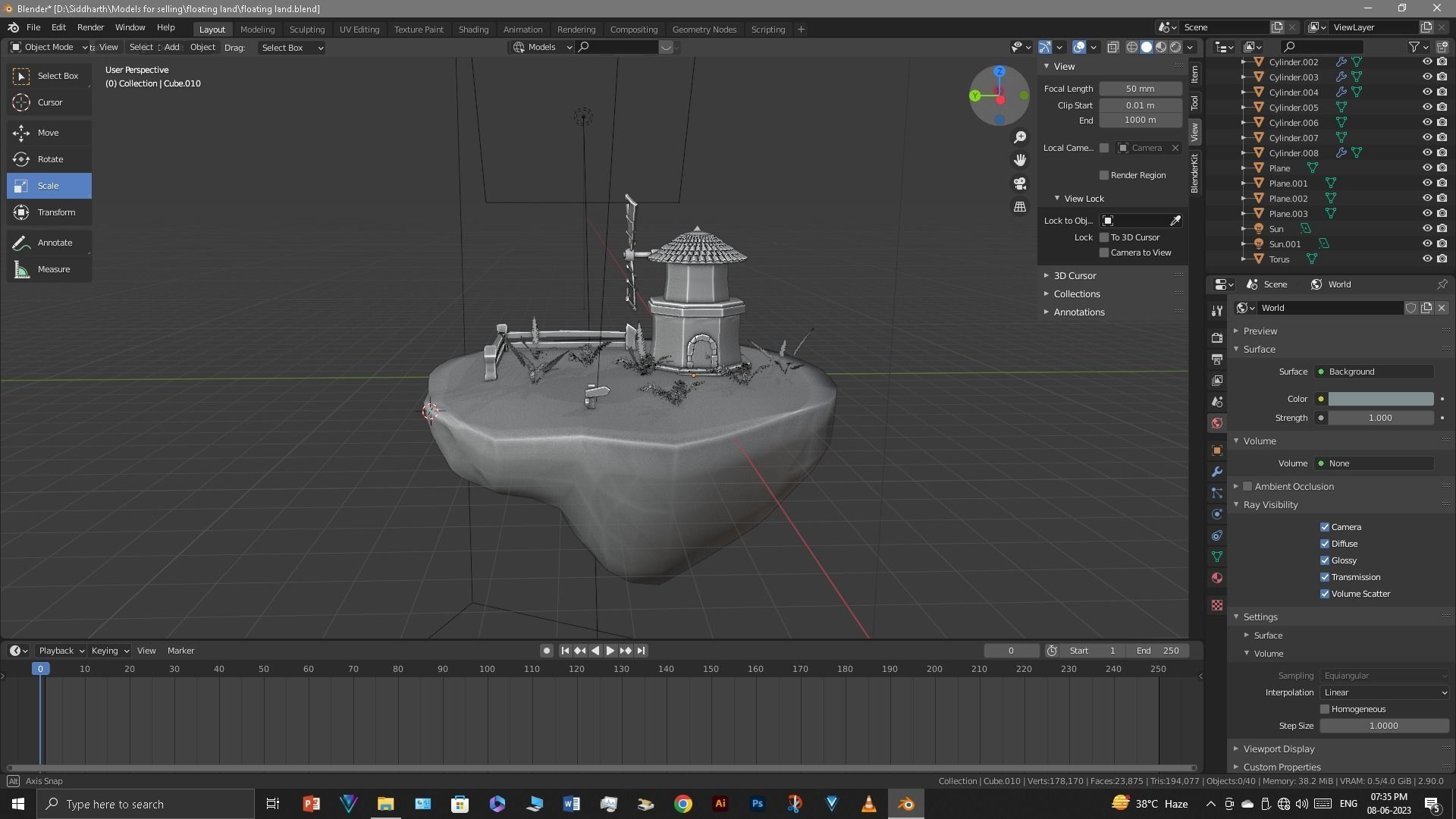Enable Ambient Occlusion checkbox

1247,486
